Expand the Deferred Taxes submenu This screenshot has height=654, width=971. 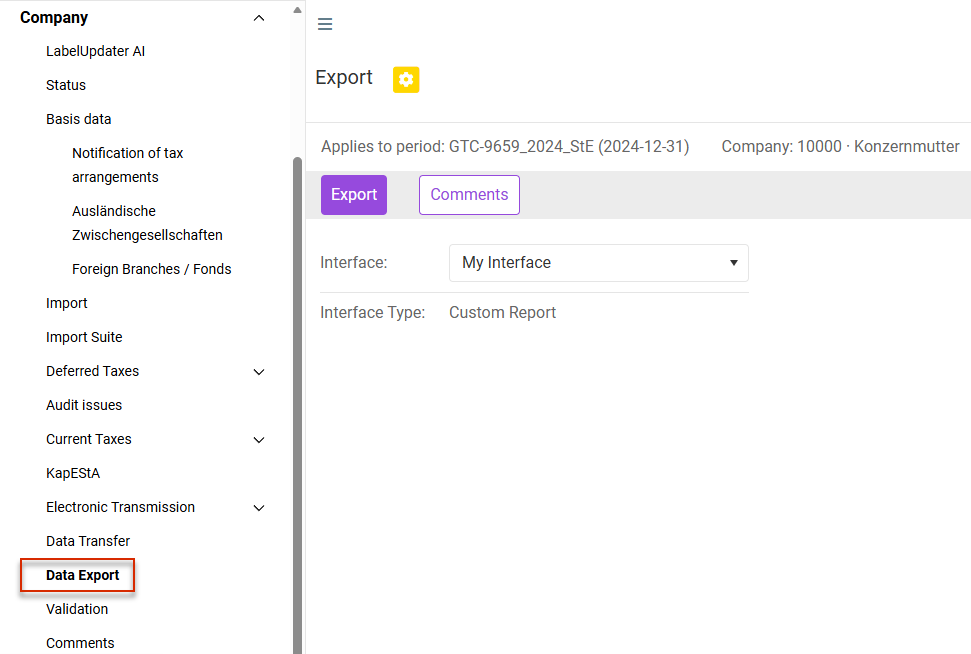(259, 372)
